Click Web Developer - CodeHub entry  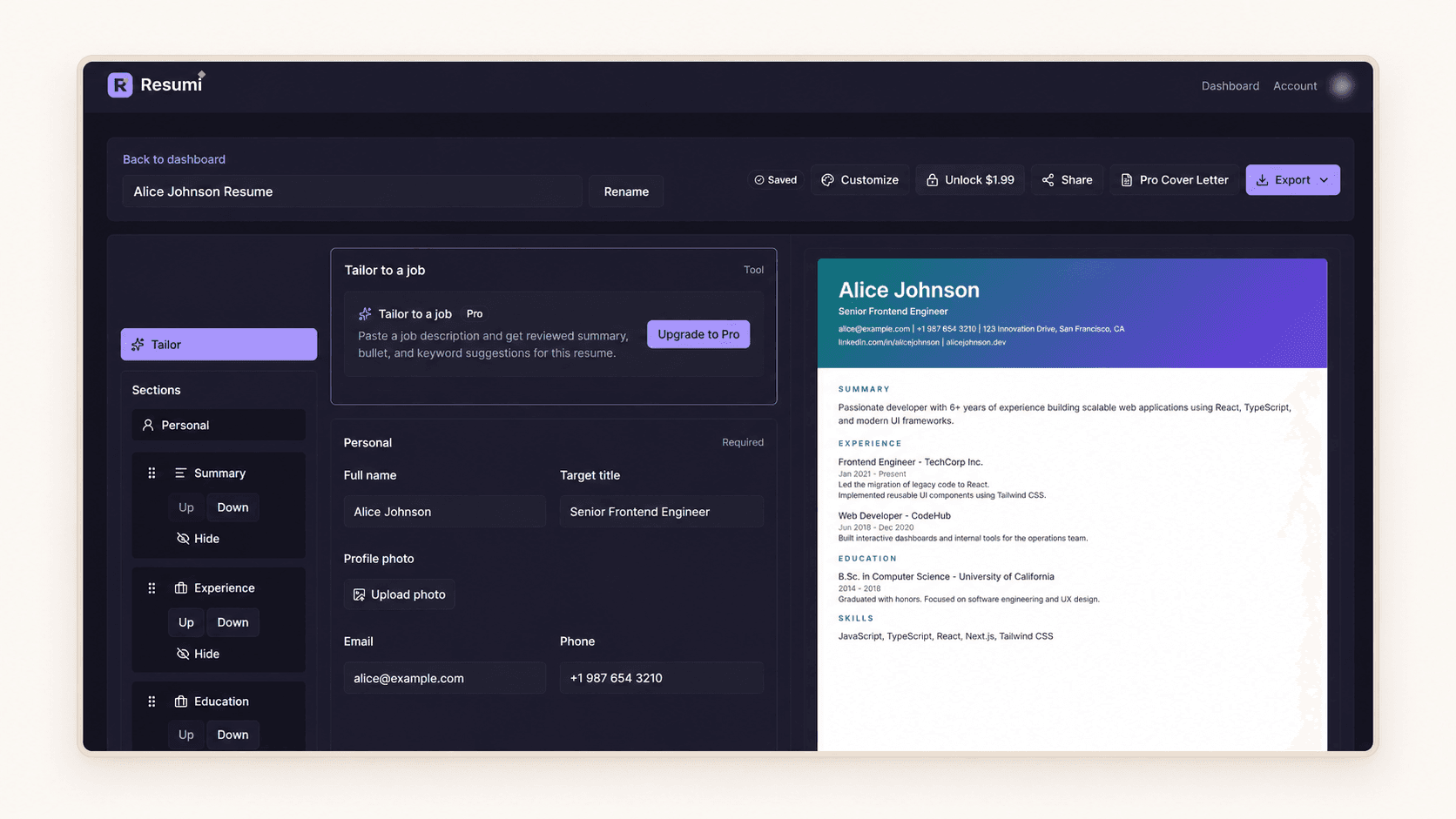coord(894,516)
